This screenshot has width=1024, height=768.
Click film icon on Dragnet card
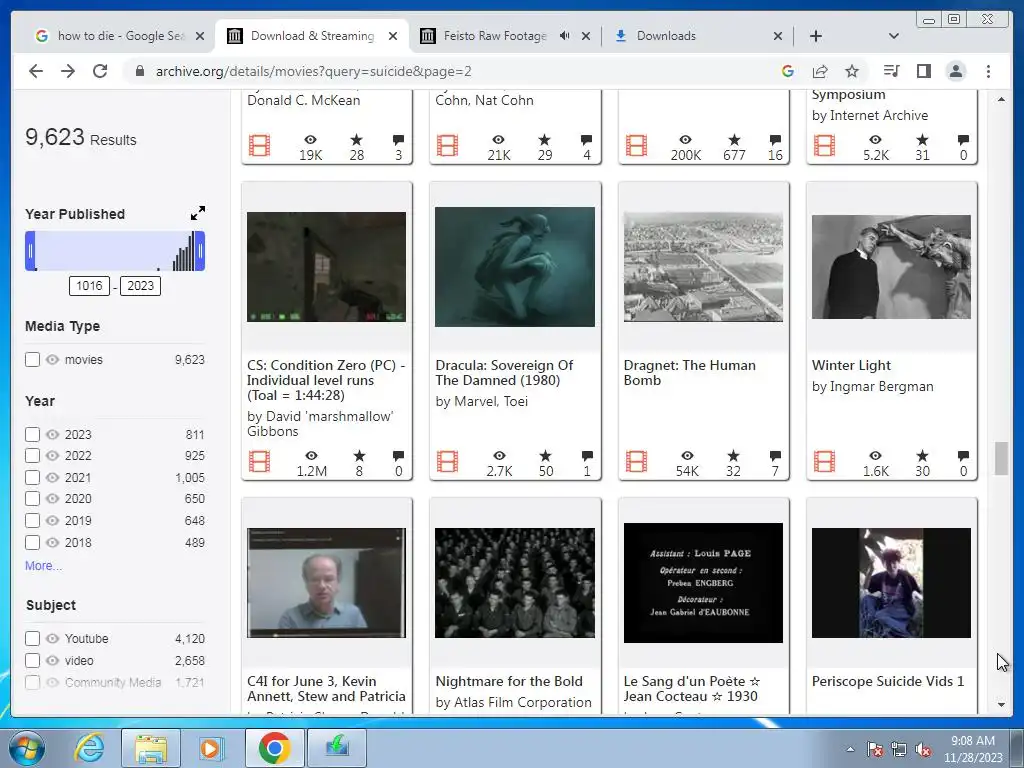636,461
